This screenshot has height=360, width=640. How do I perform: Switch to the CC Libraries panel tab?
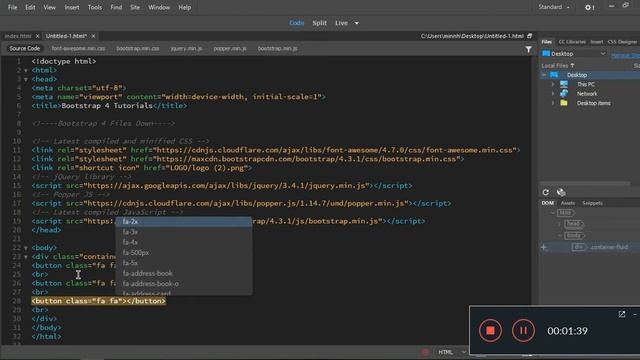(572, 42)
